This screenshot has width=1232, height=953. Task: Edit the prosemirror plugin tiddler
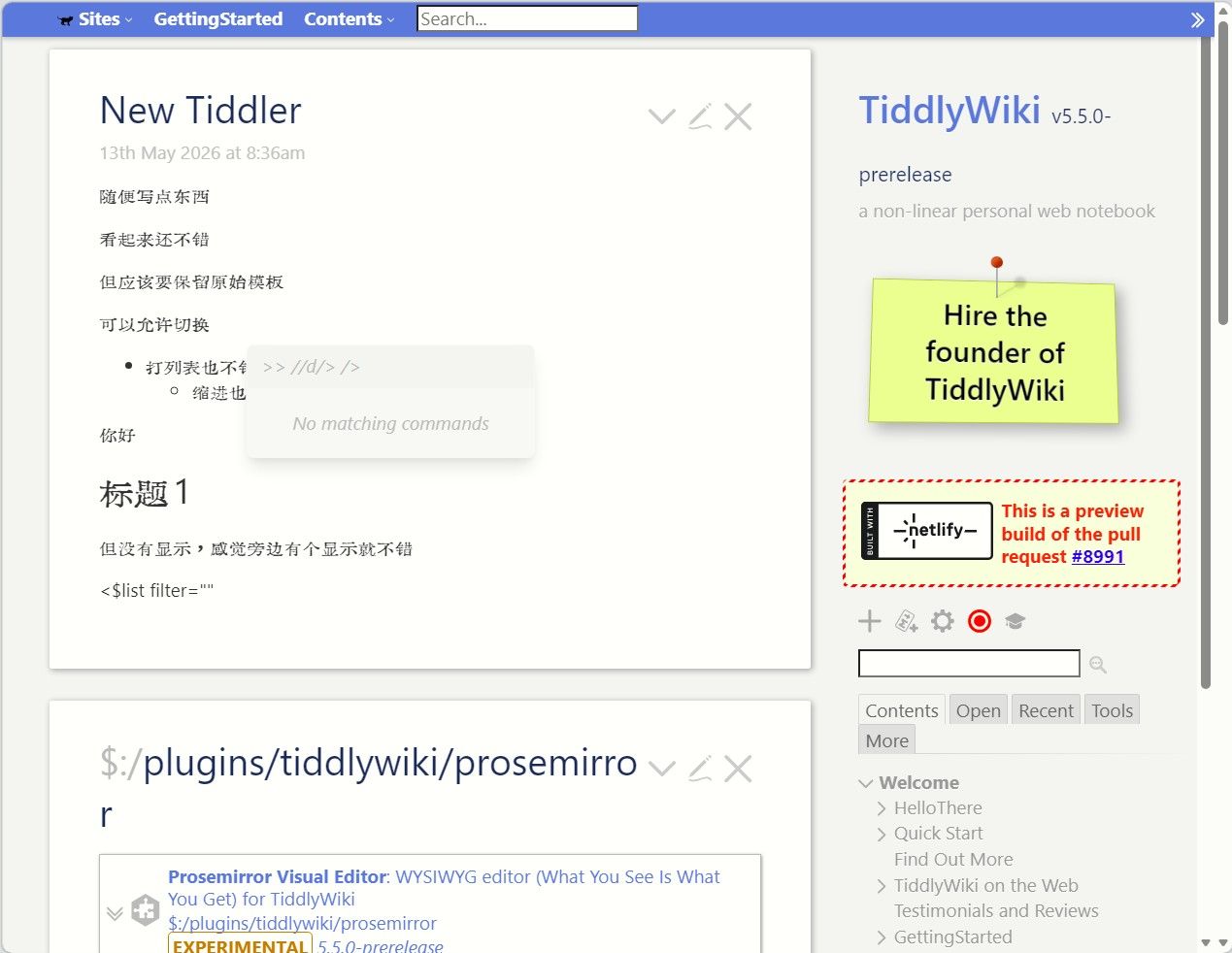click(700, 769)
